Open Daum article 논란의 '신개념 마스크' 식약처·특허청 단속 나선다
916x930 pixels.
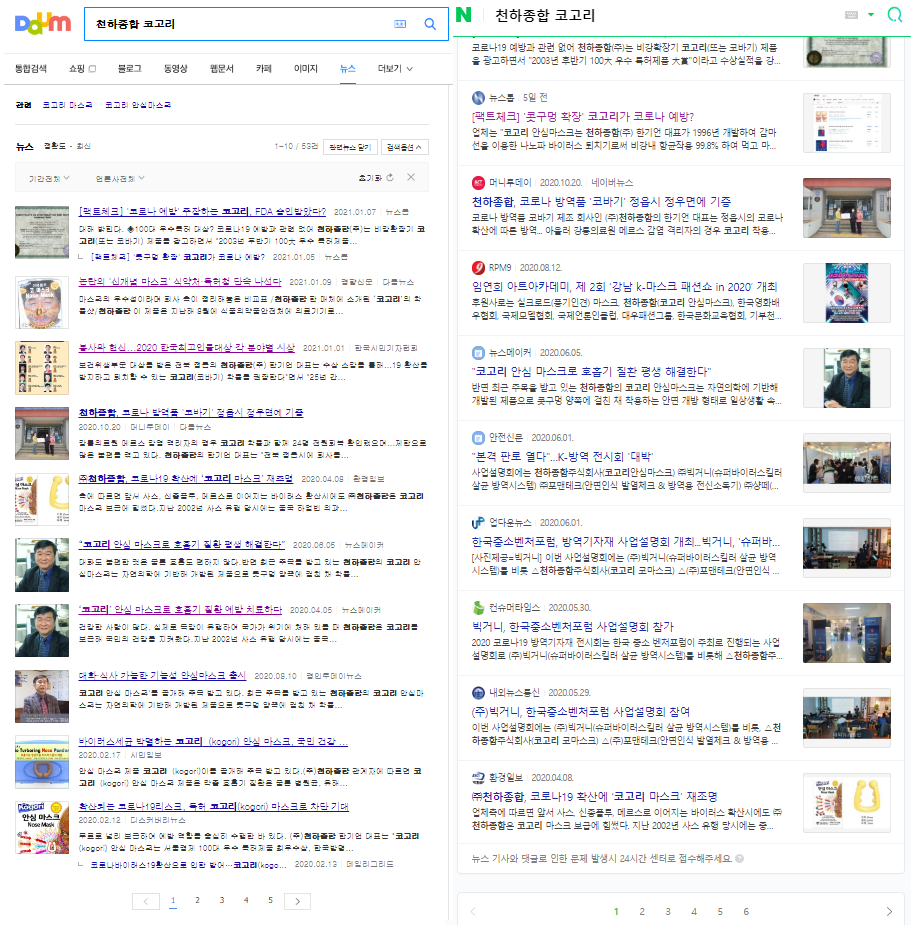click(x=180, y=282)
